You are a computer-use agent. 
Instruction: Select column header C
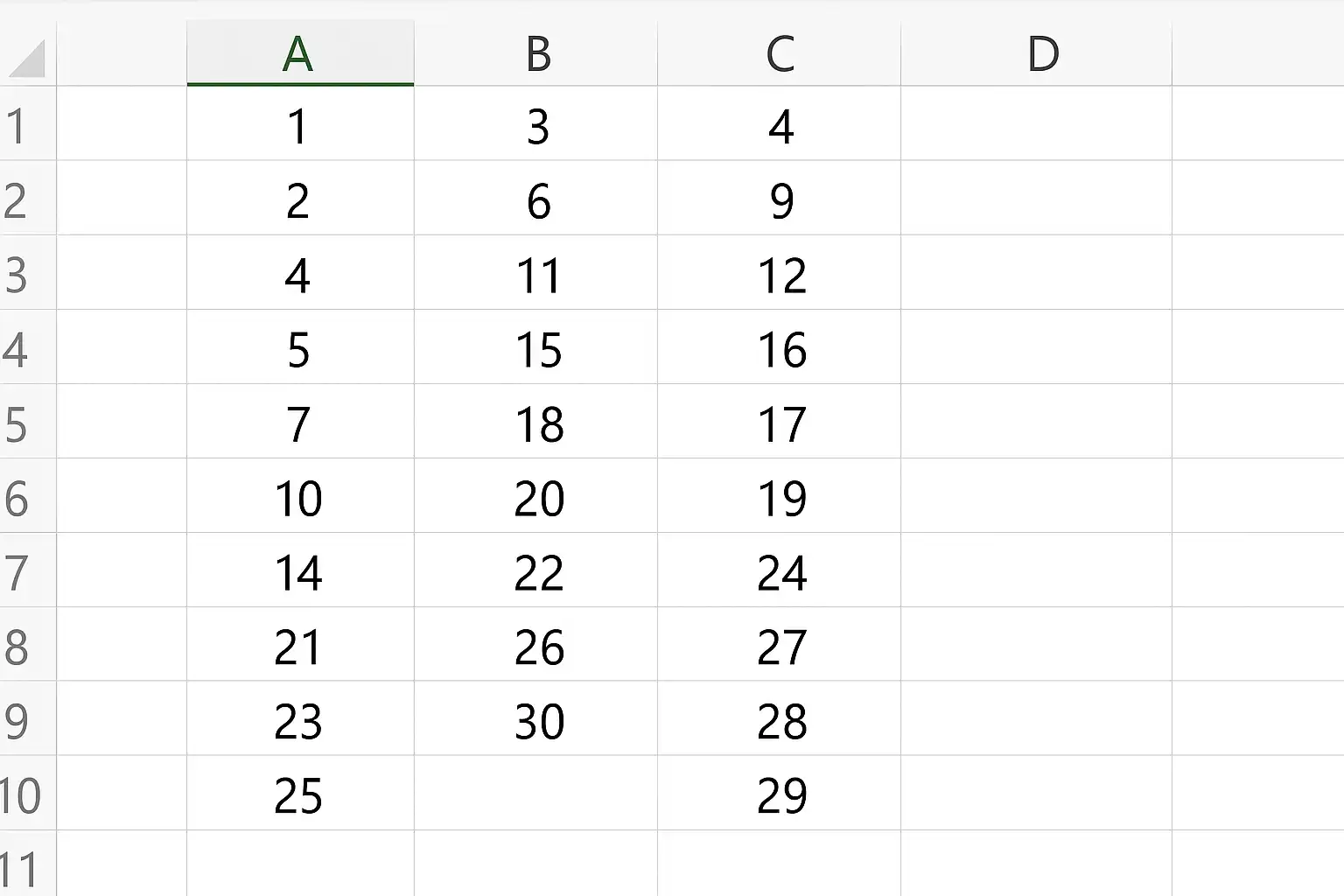[780, 52]
